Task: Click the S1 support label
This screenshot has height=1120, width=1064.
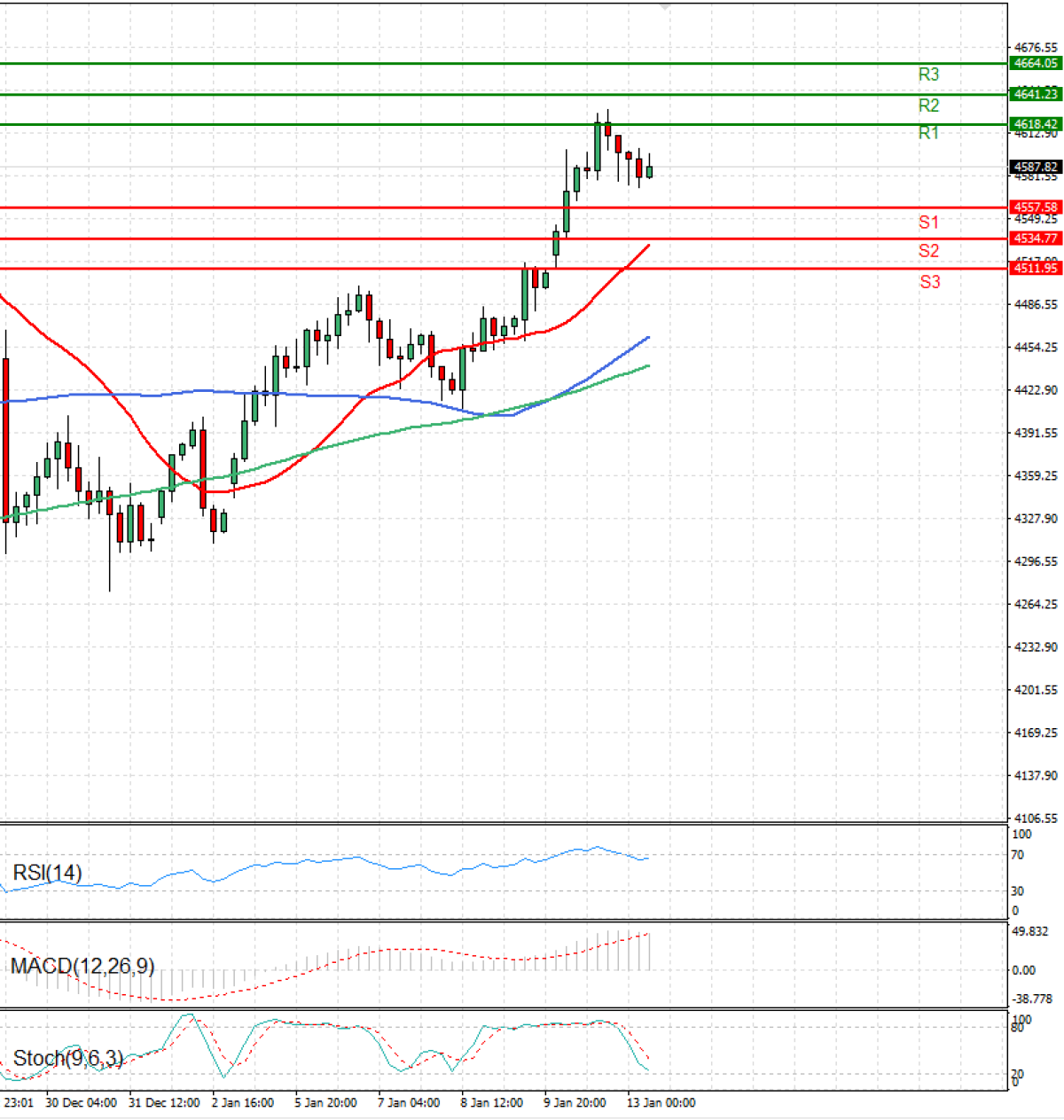Action: click(928, 223)
